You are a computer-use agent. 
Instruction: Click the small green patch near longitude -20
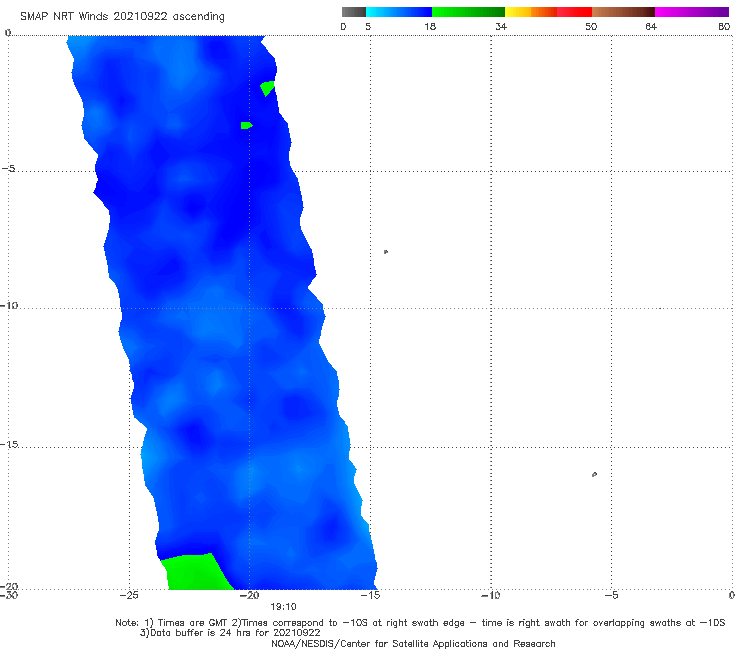coord(246,125)
